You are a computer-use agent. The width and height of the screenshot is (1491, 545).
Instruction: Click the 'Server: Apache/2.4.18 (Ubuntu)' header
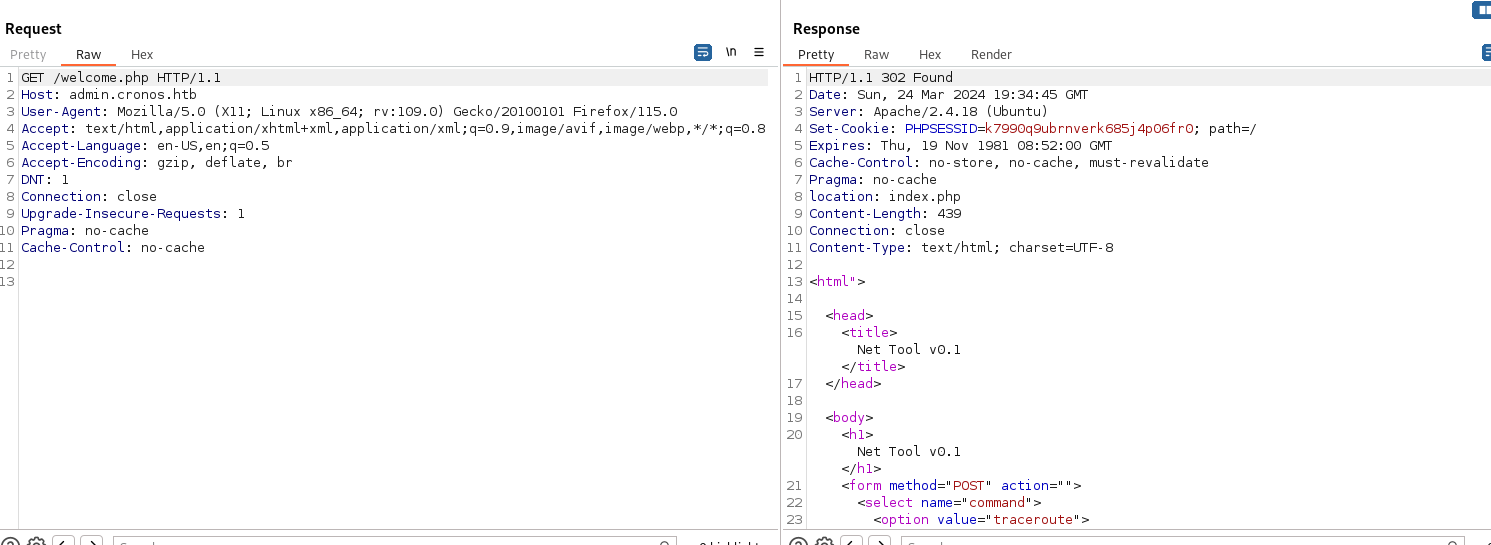(x=929, y=112)
